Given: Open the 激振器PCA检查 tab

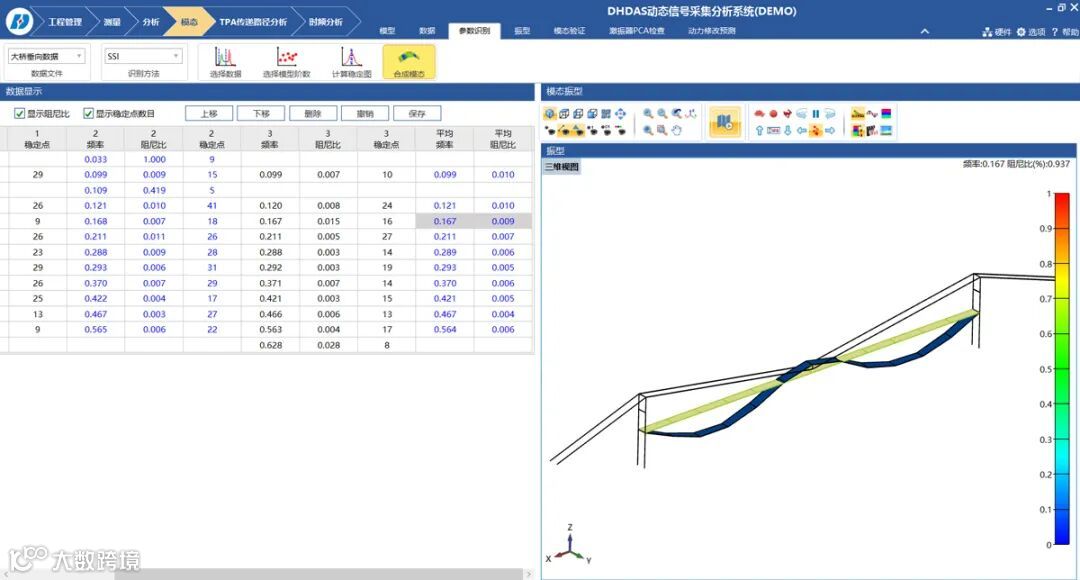Looking at the screenshot, I should coord(637,31).
